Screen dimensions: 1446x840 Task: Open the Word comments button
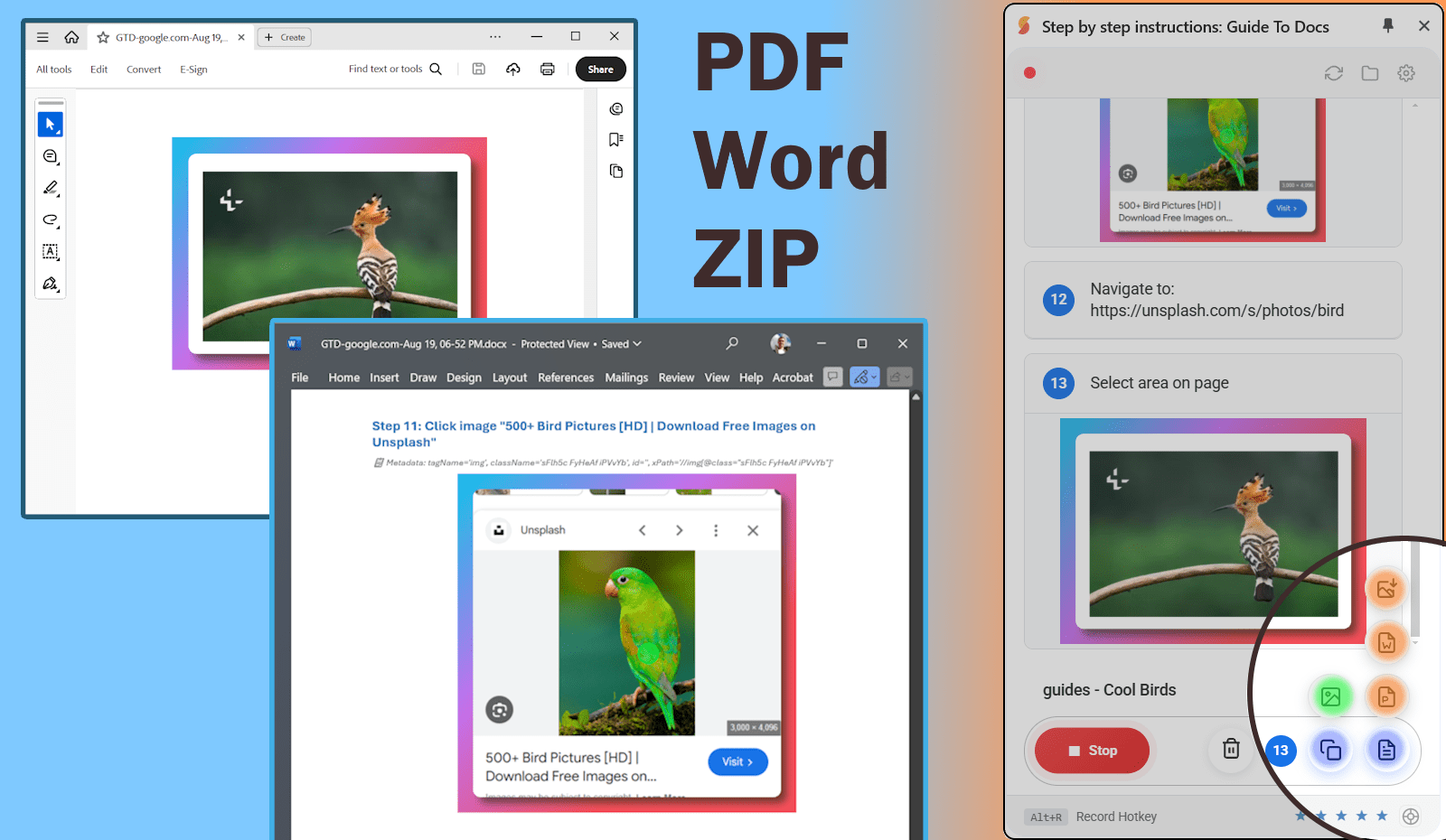[x=833, y=377]
